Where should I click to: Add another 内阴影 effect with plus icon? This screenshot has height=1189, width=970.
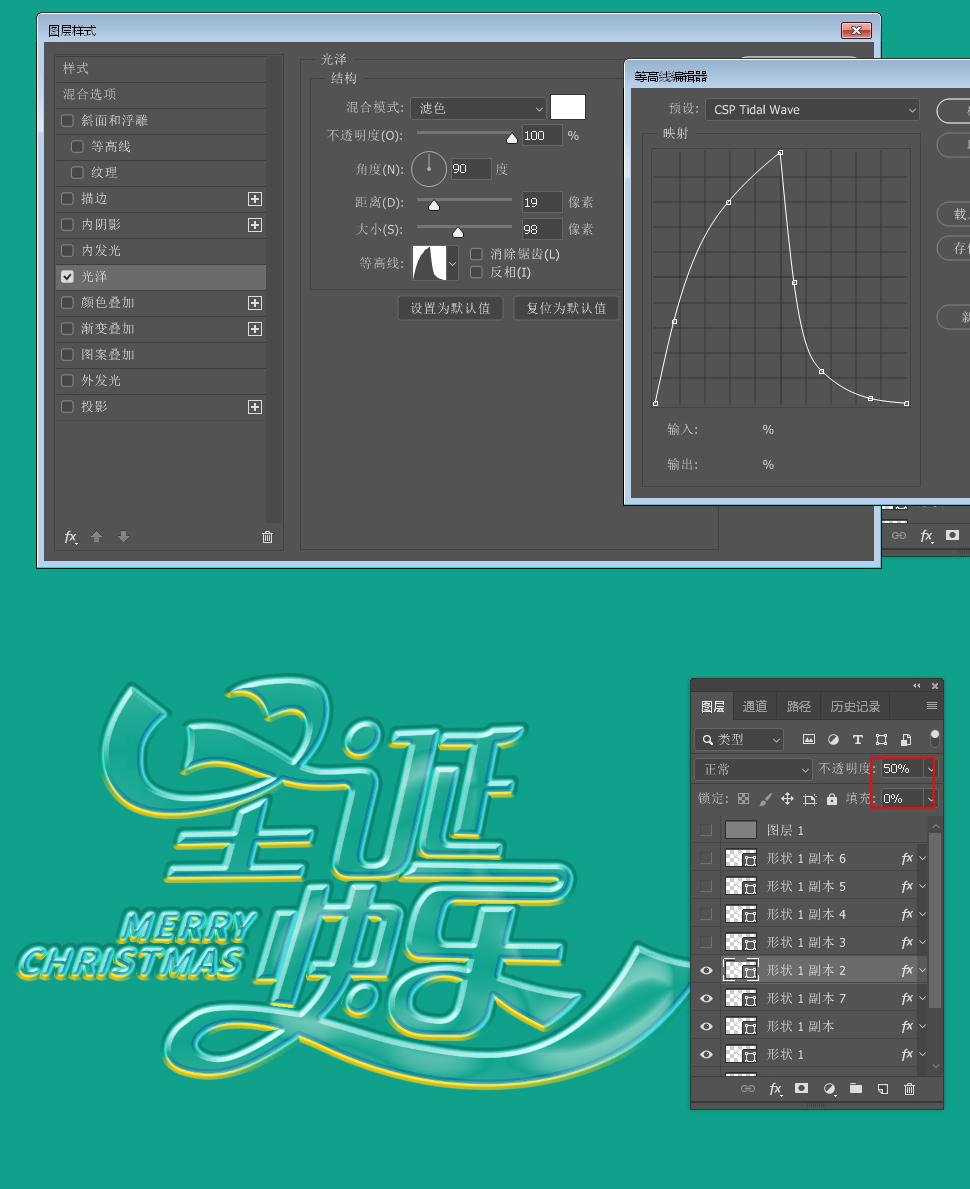255,225
